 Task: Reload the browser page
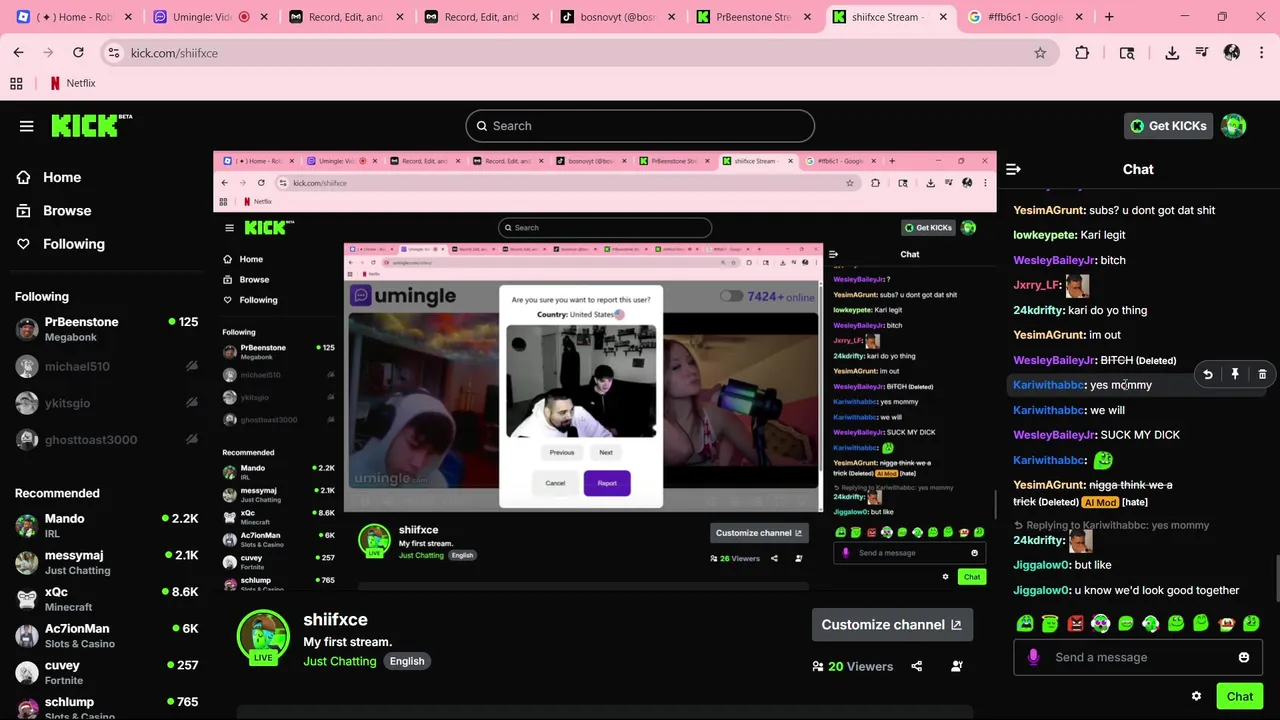pos(78,53)
